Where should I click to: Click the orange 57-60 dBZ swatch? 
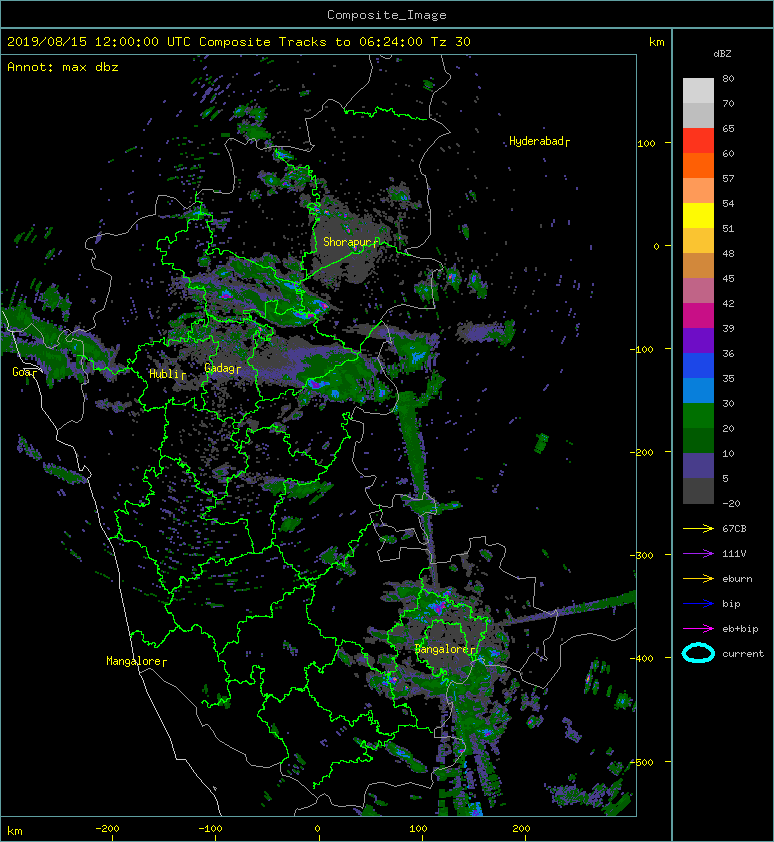point(698,166)
